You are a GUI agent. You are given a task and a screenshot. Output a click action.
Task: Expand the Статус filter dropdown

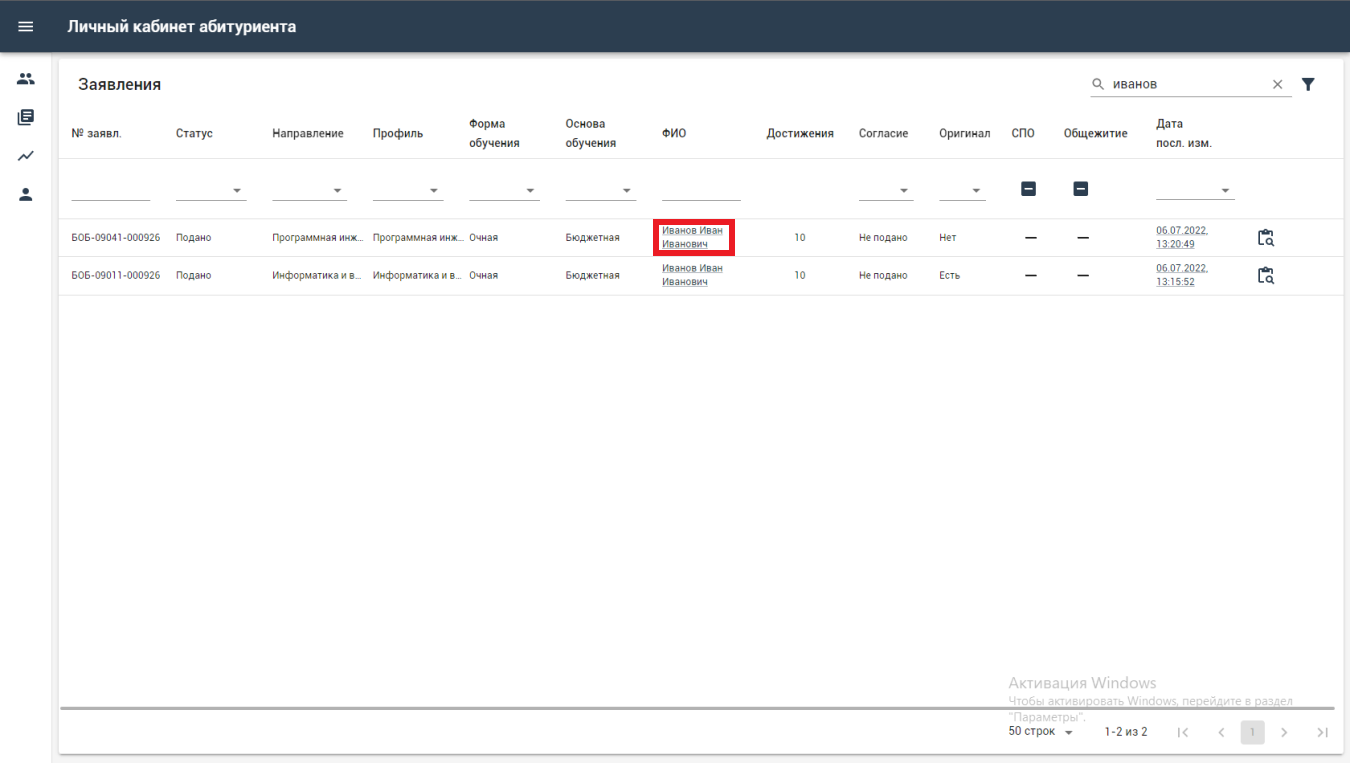tap(211, 190)
